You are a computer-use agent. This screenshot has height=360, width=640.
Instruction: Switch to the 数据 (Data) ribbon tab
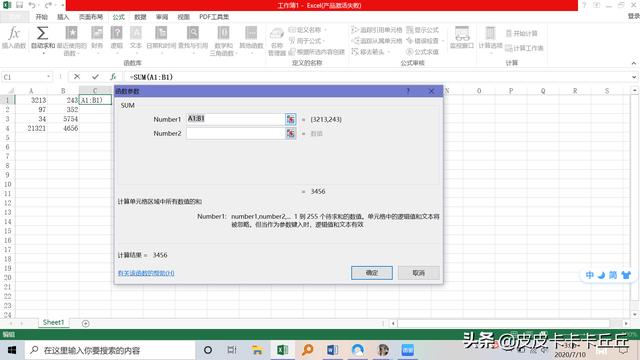140,17
